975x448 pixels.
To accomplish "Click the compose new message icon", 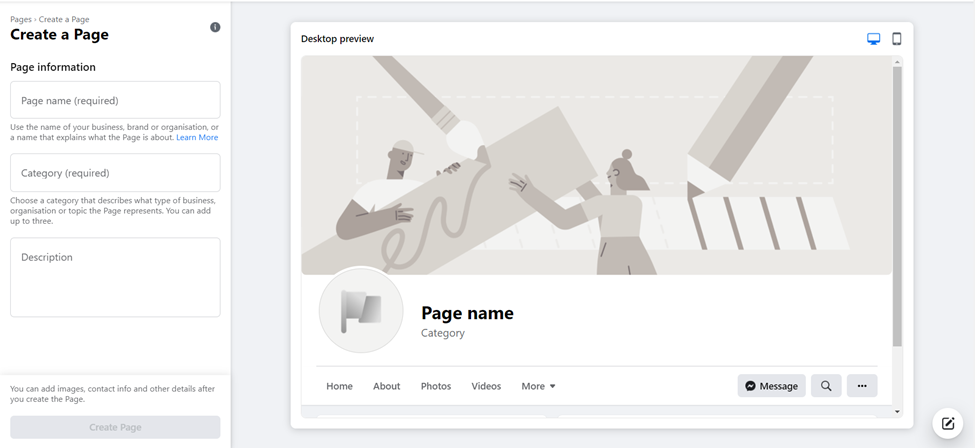I will [948, 424].
